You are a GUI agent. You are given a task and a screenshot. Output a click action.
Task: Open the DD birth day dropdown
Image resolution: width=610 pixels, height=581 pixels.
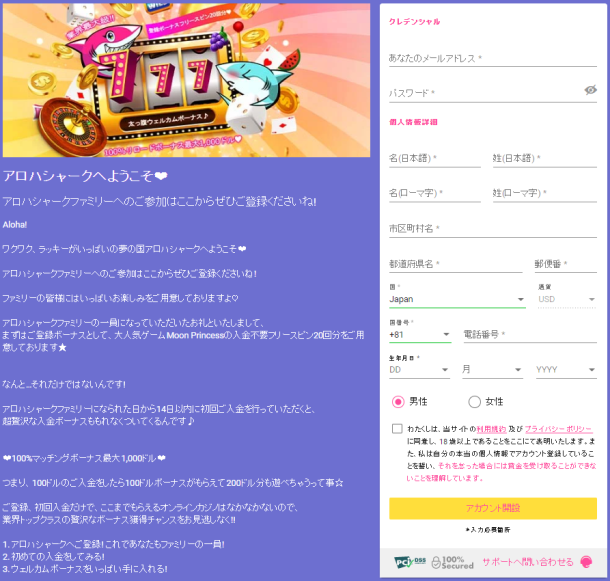pyautogui.click(x=419, y=370)
